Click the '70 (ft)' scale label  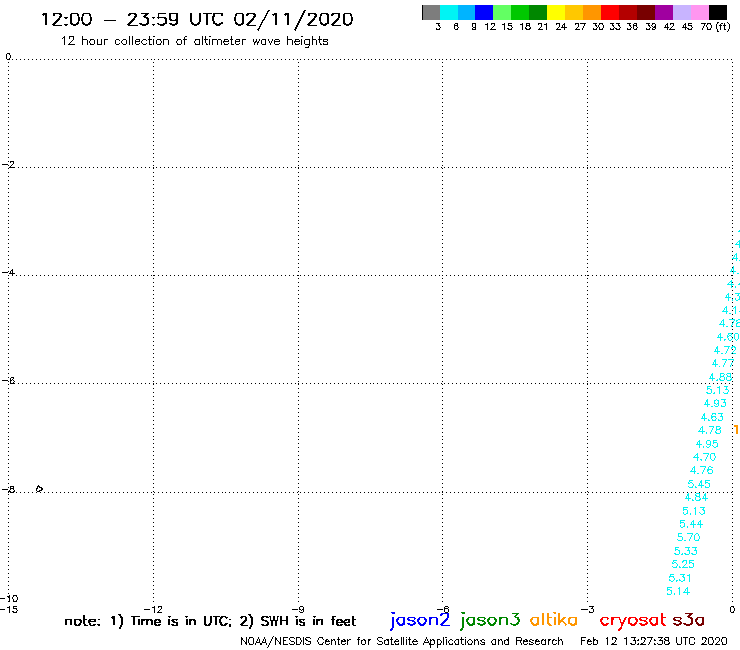click(x=715, y=26)
